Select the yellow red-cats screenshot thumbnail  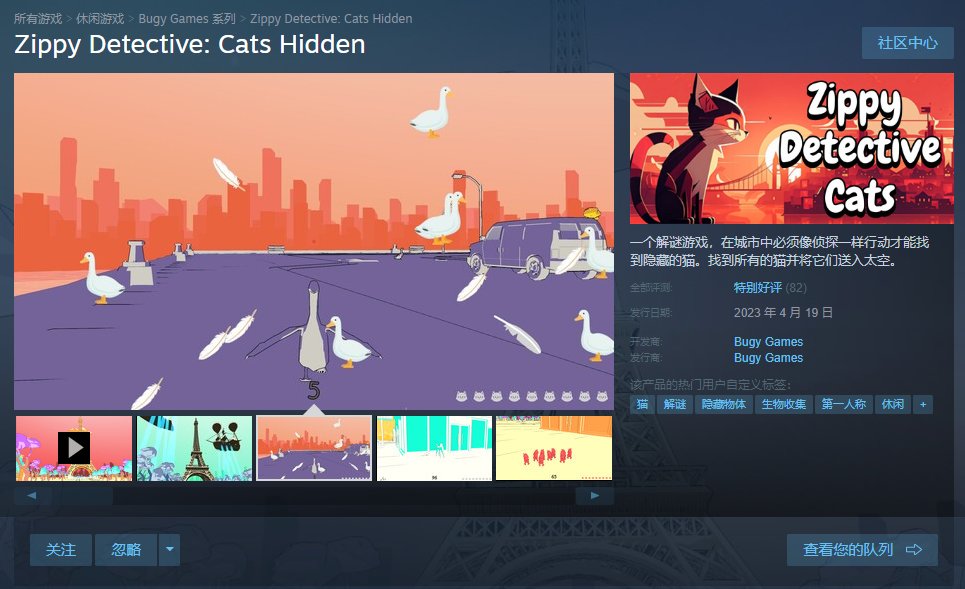click(x=554, y=448)
